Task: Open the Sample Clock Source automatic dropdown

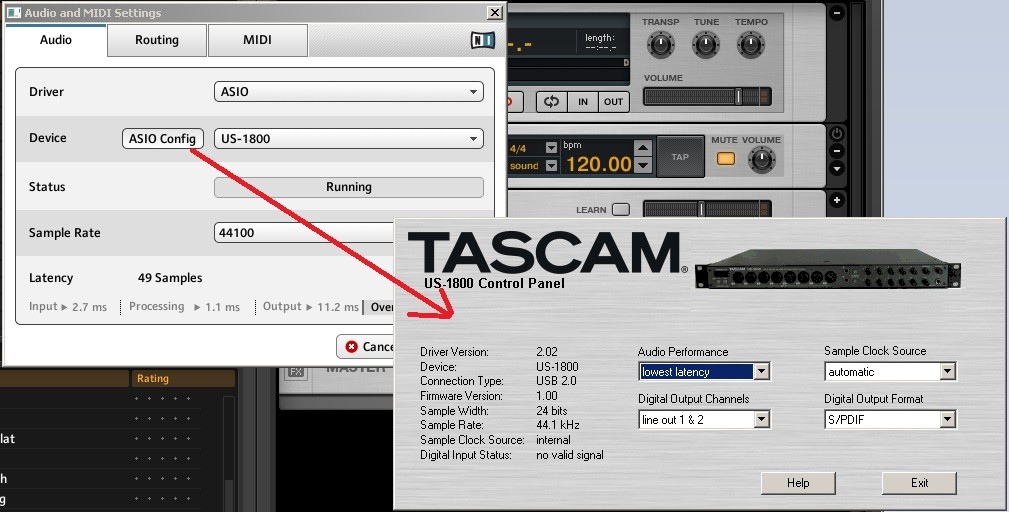Action: 890,372
